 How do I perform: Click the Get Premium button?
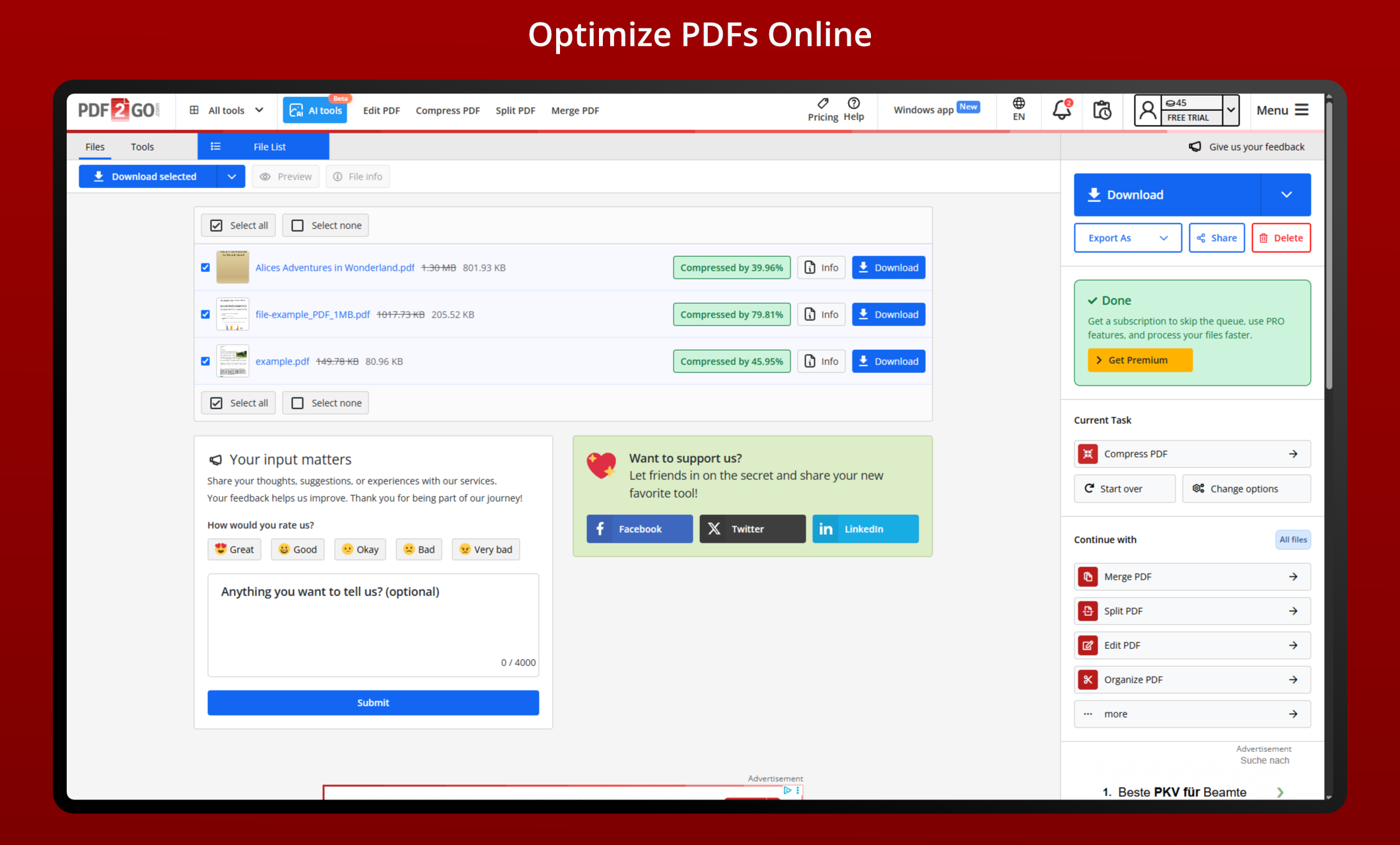pyautogui.click(x=1139, y=360)
